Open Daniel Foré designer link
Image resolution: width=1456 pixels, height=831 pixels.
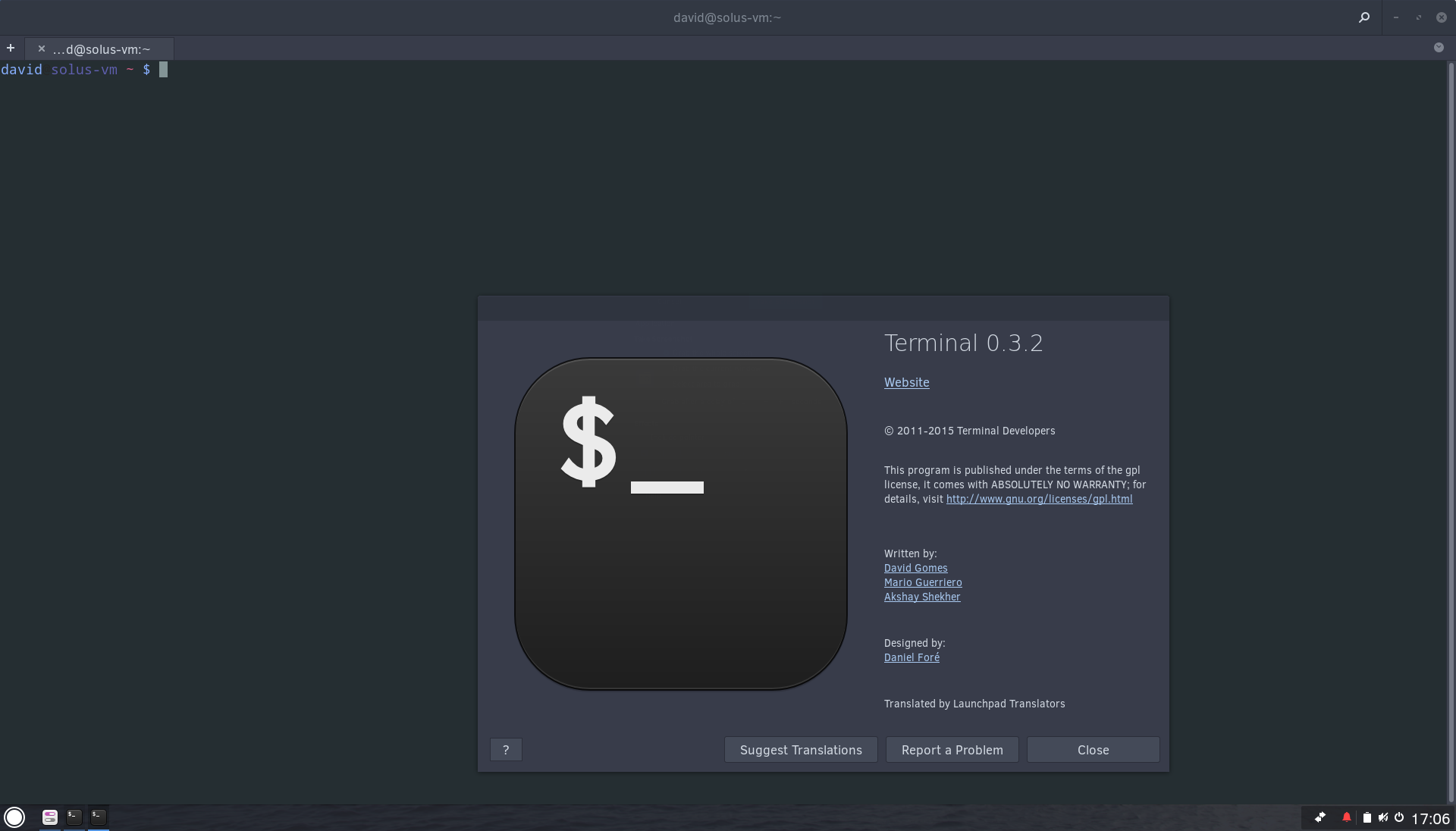click(912, 657)
